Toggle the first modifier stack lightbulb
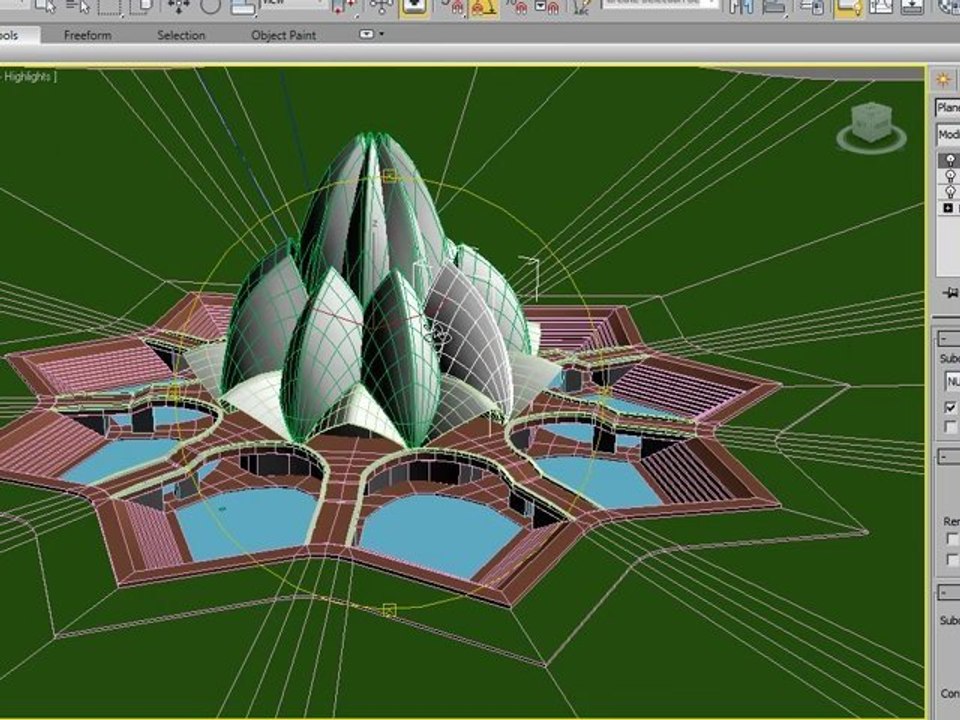 [x=950, y=160]
